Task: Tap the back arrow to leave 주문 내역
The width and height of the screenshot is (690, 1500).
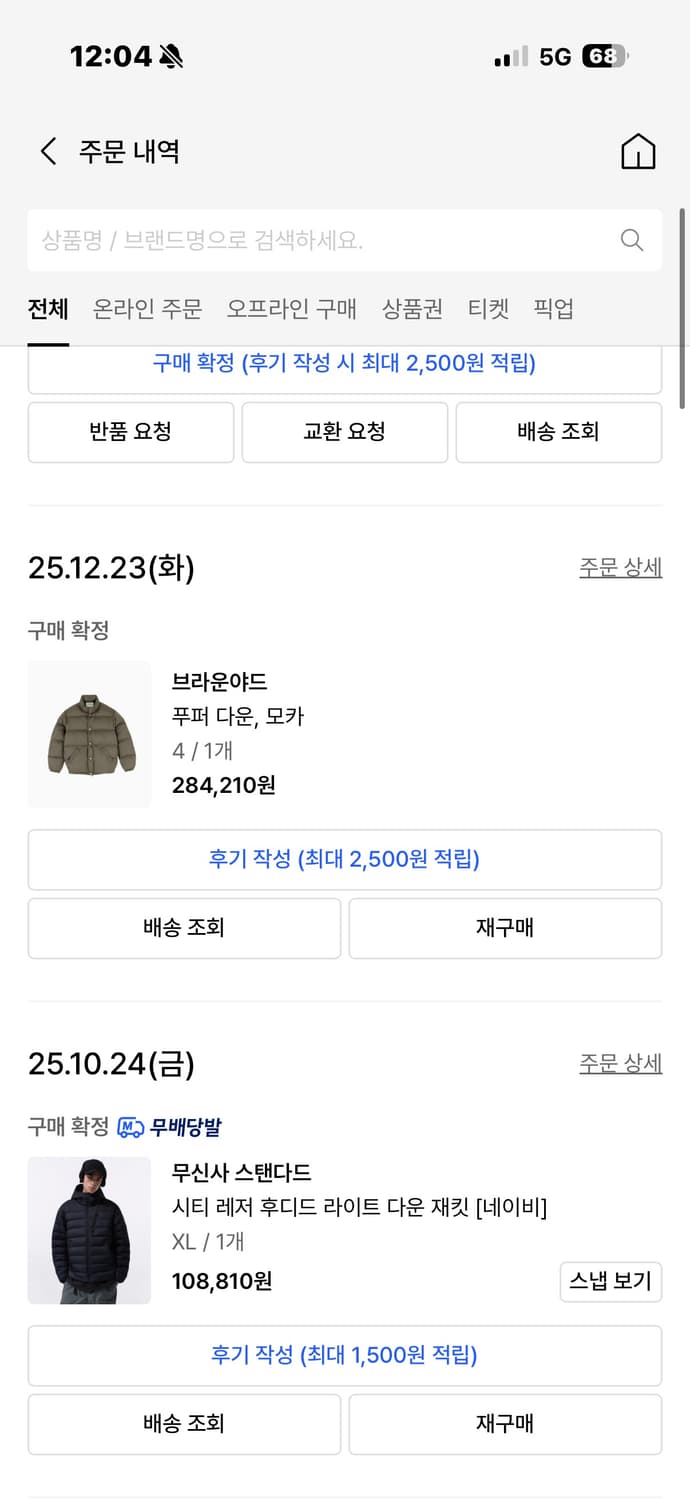Action: pyautogui.click(x=46, y=150)
